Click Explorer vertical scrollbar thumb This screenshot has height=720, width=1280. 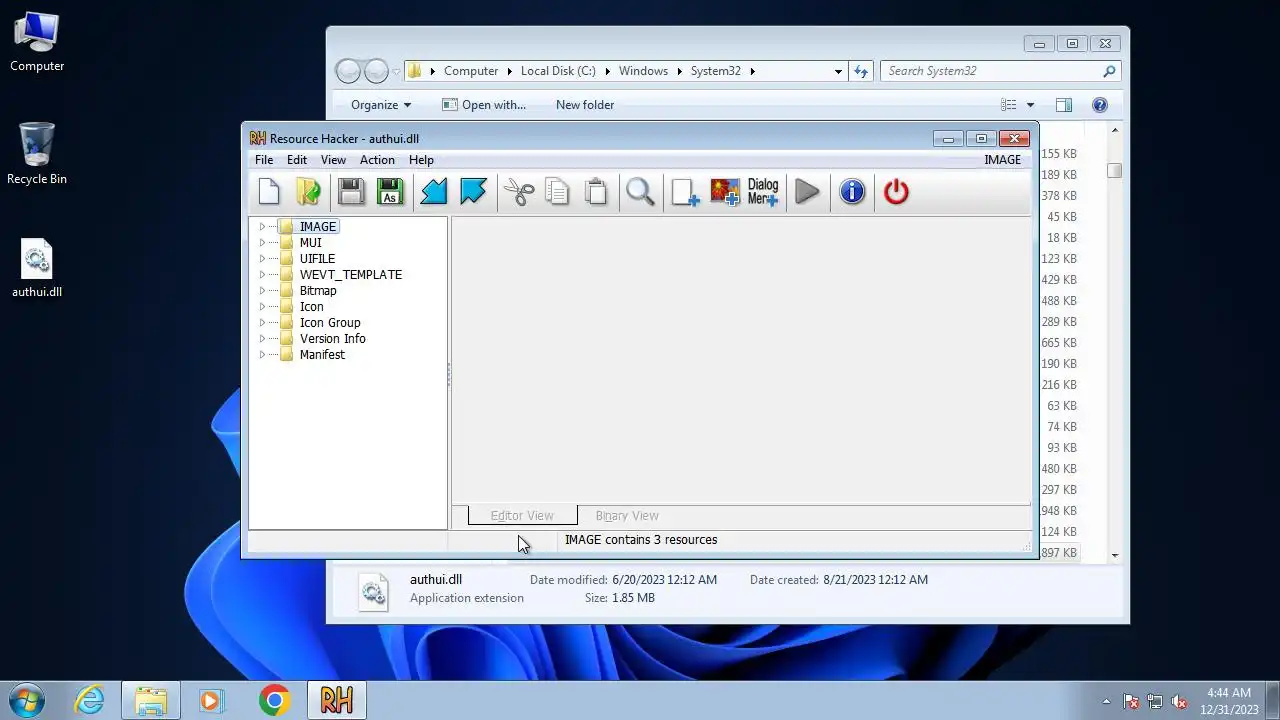pyautogui.click(x=1115, y=171)
